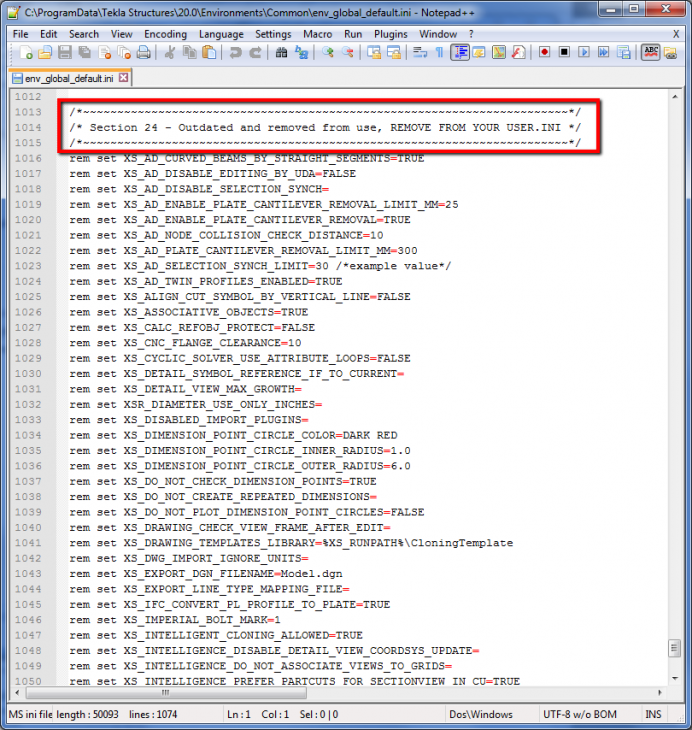Viewport: 692px width, 730px height.
Task: Click the Zoom Out magnifier icon
Action: click(x=347, y=53)
